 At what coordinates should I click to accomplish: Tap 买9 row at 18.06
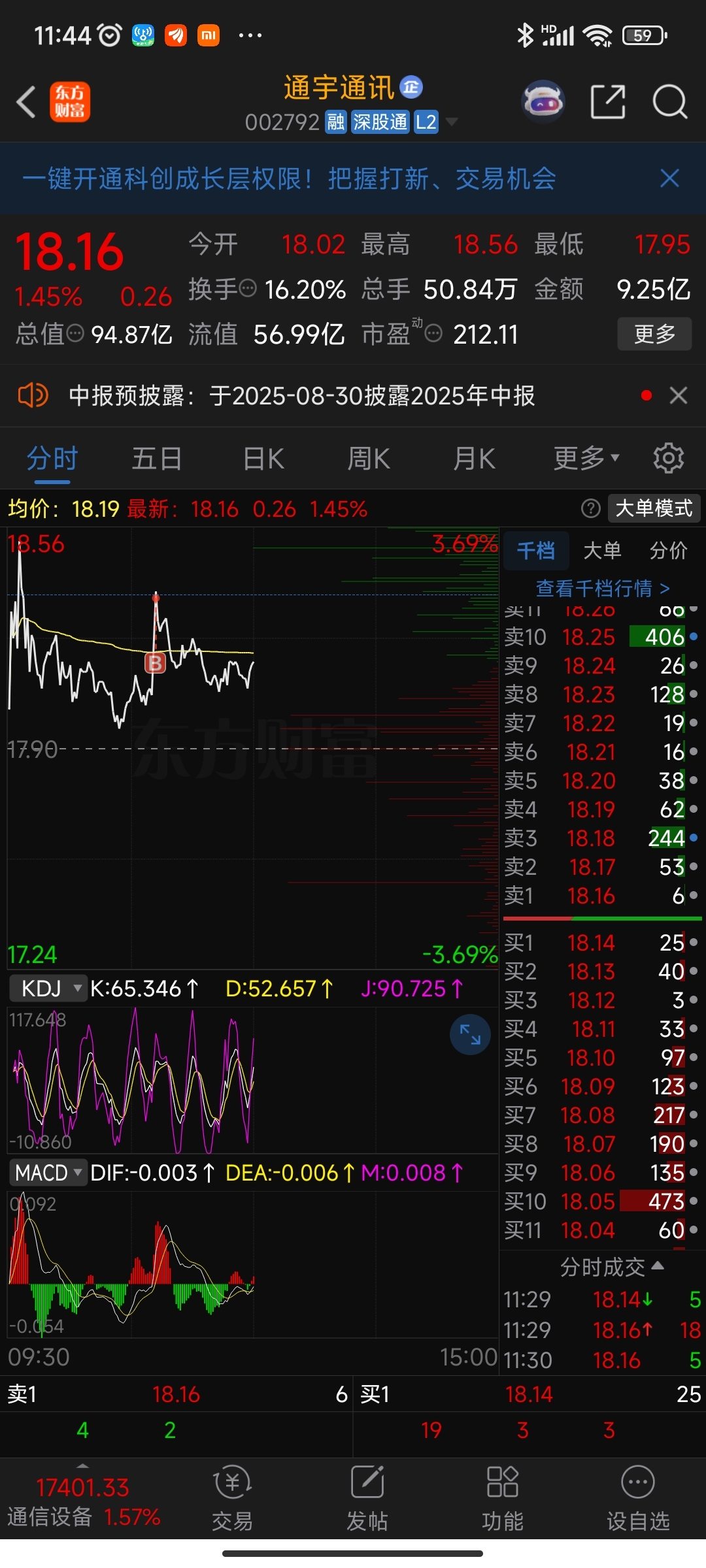coord(601,1173)
